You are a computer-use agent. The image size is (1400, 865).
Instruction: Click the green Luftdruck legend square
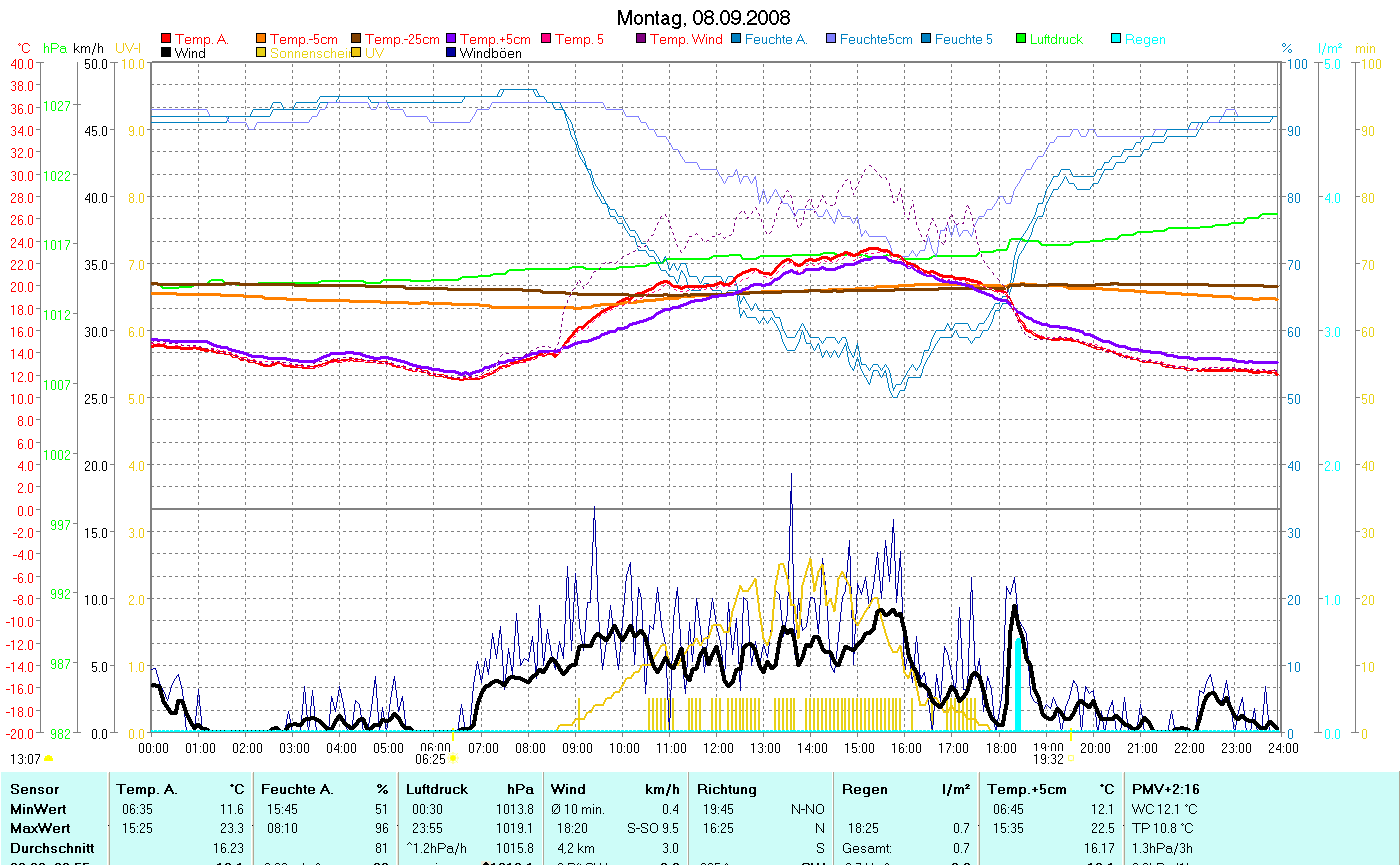(1022, 40)
